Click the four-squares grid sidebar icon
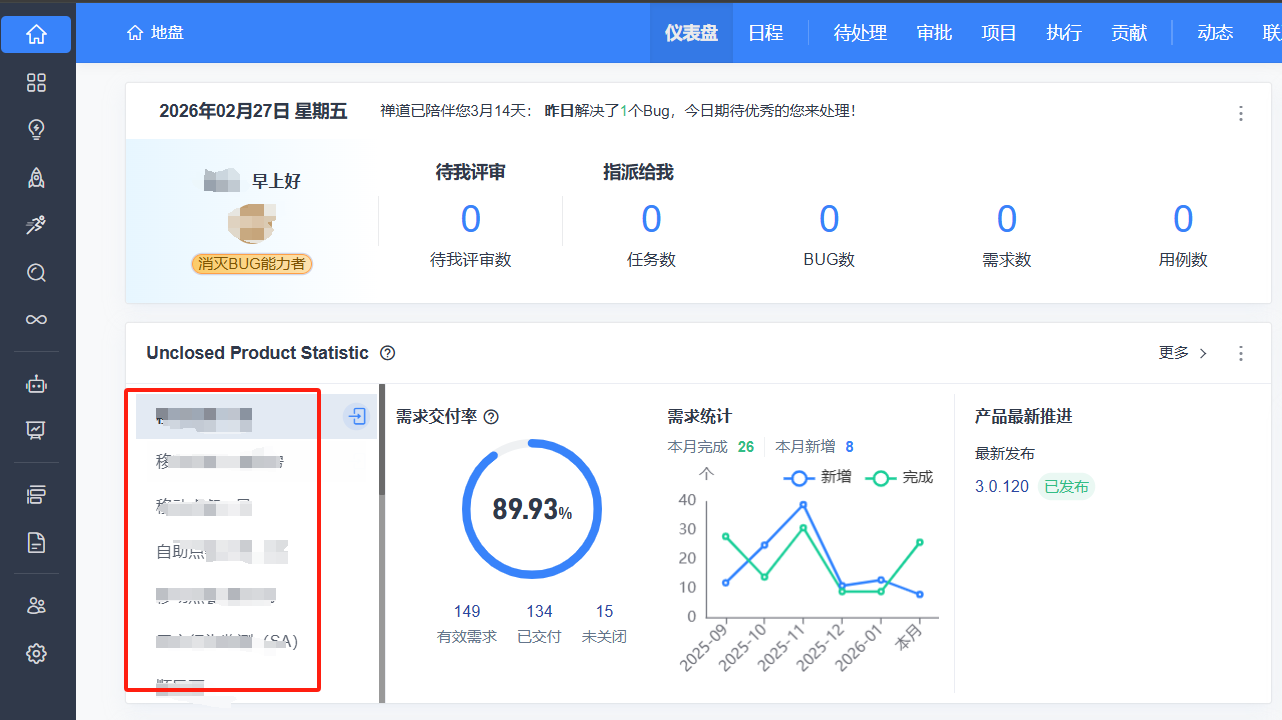1282x720 pixels. 37,83
